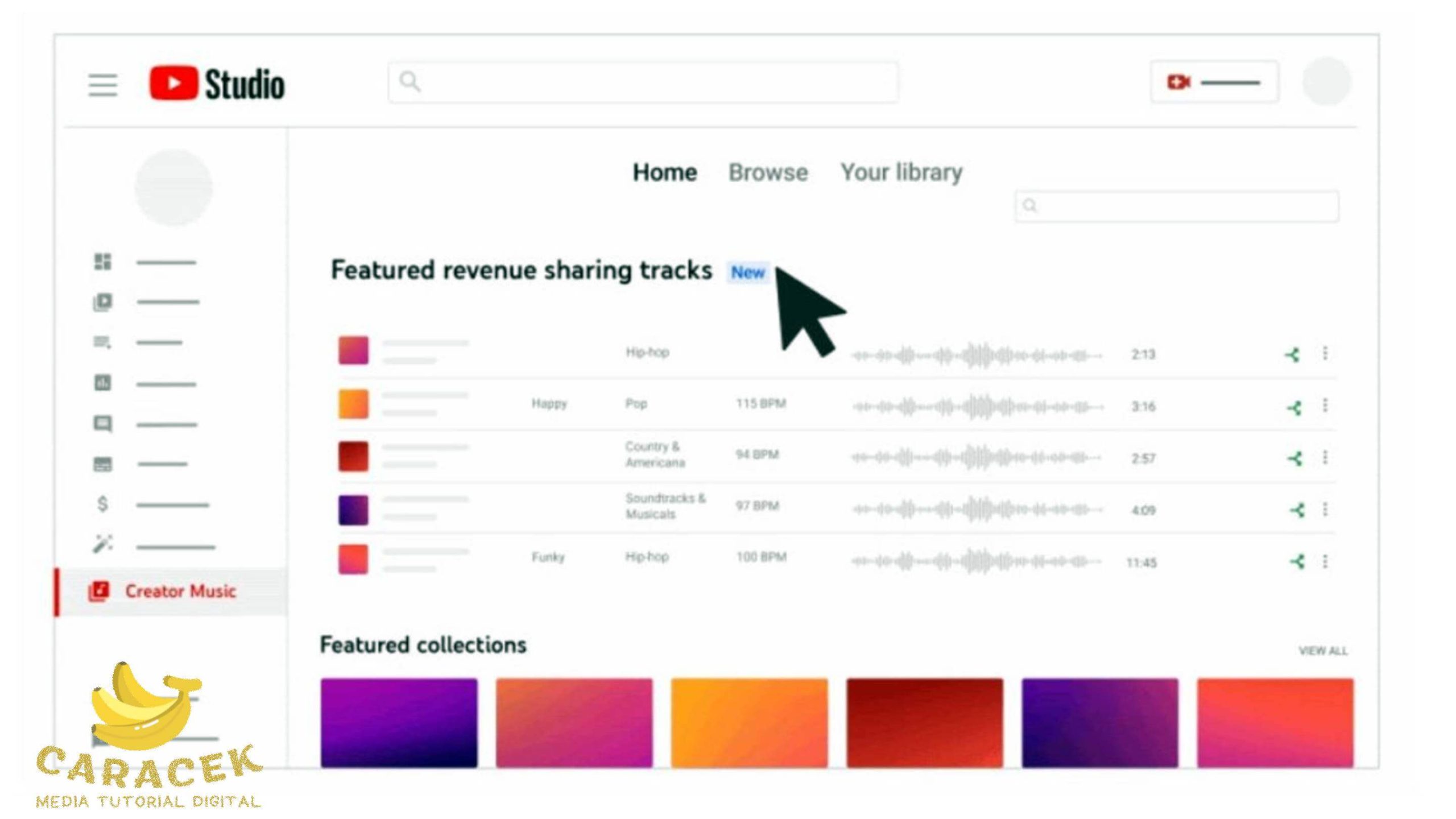Open more options for Country & Americana track

(x=1325, y=457)
